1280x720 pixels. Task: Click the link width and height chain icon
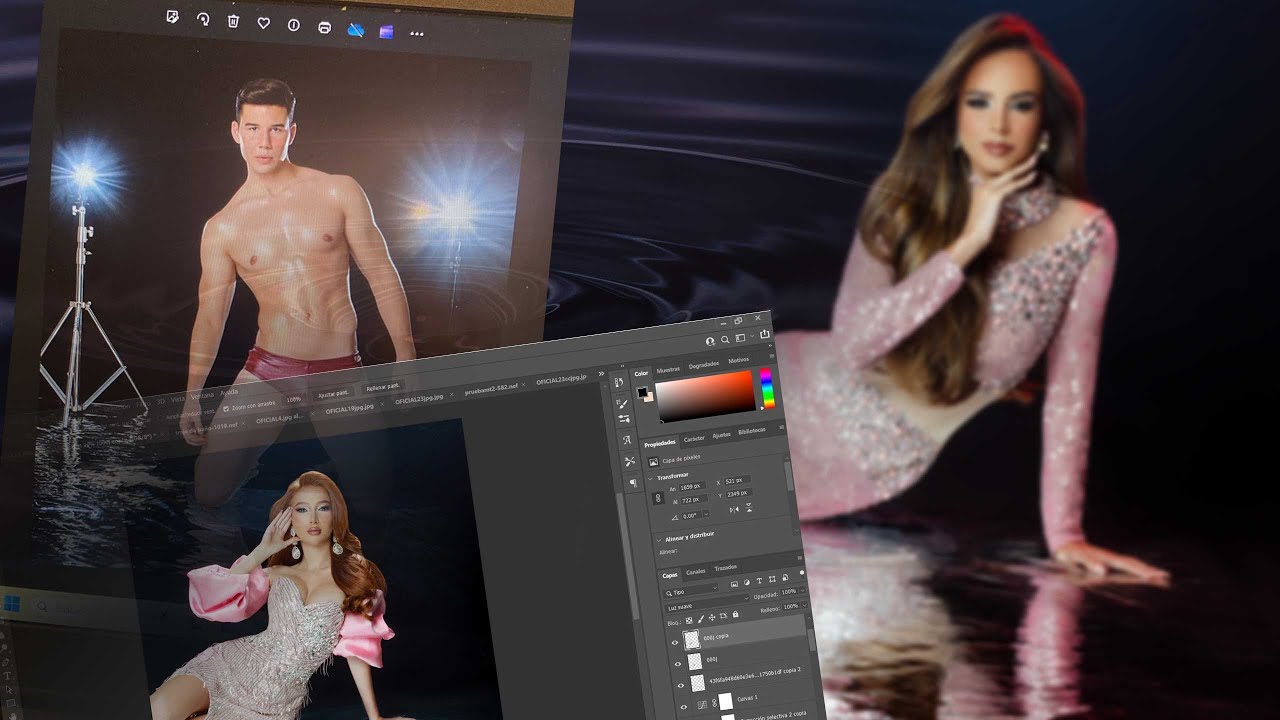point(658,498)
